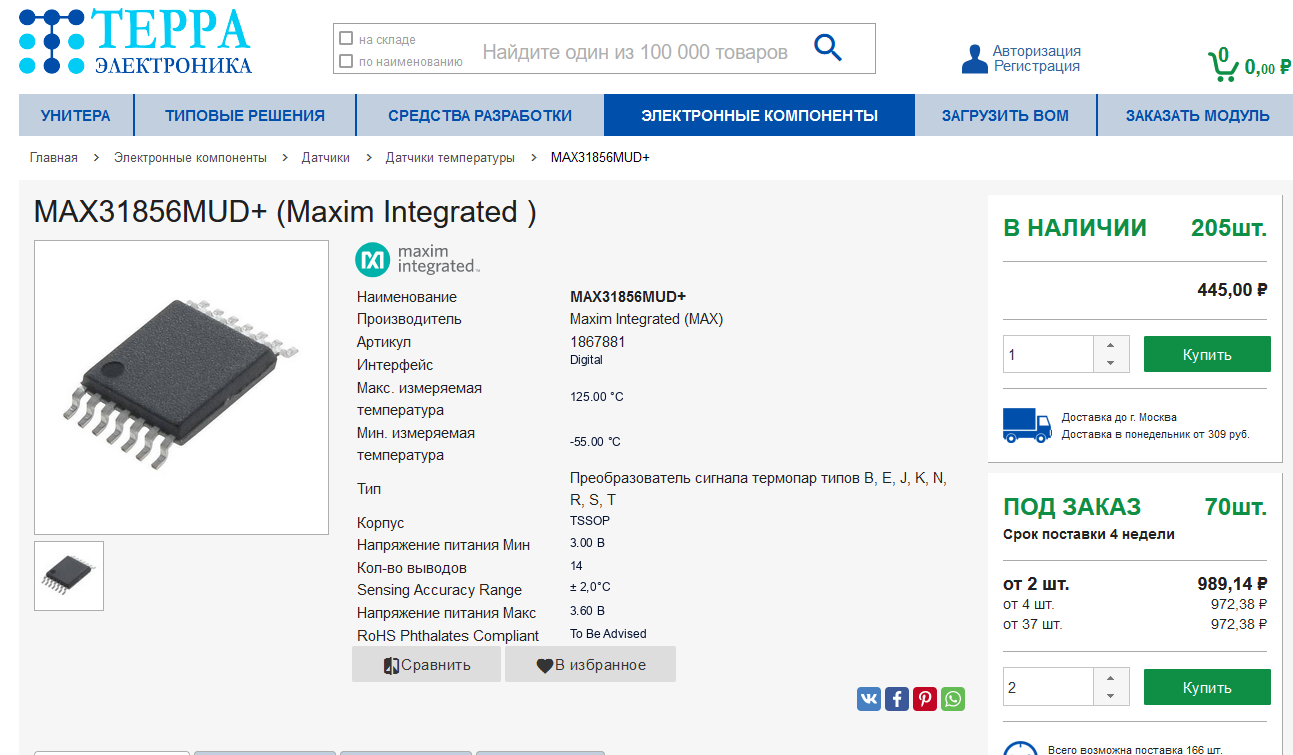Open the Terra Elektronika logo homepage
This screenshot has width=1293, height=755.
pos(135,41)
